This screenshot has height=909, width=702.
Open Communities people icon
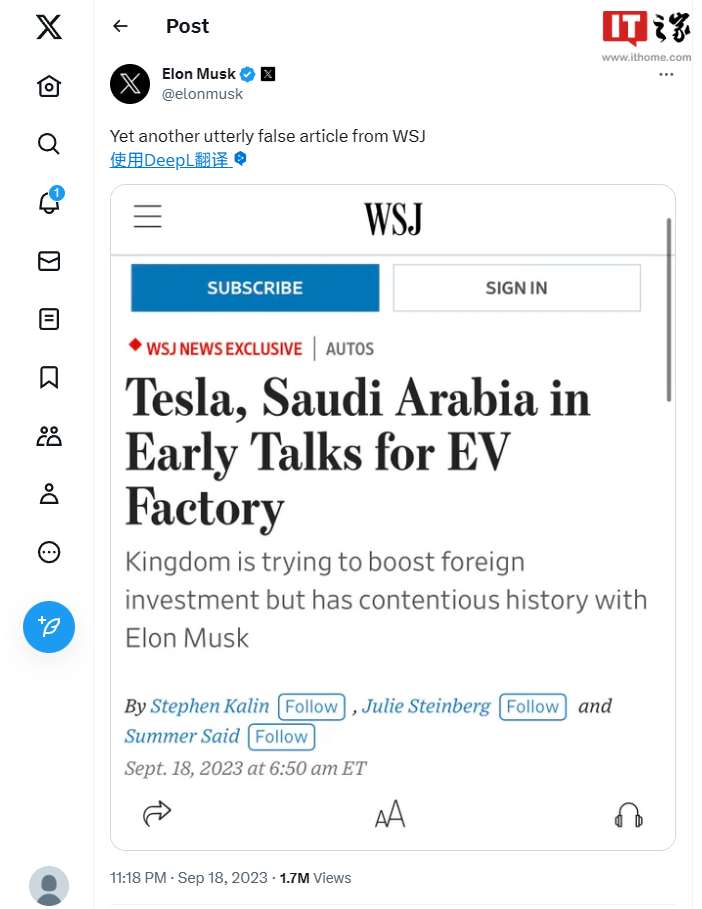tap(48, 435)
